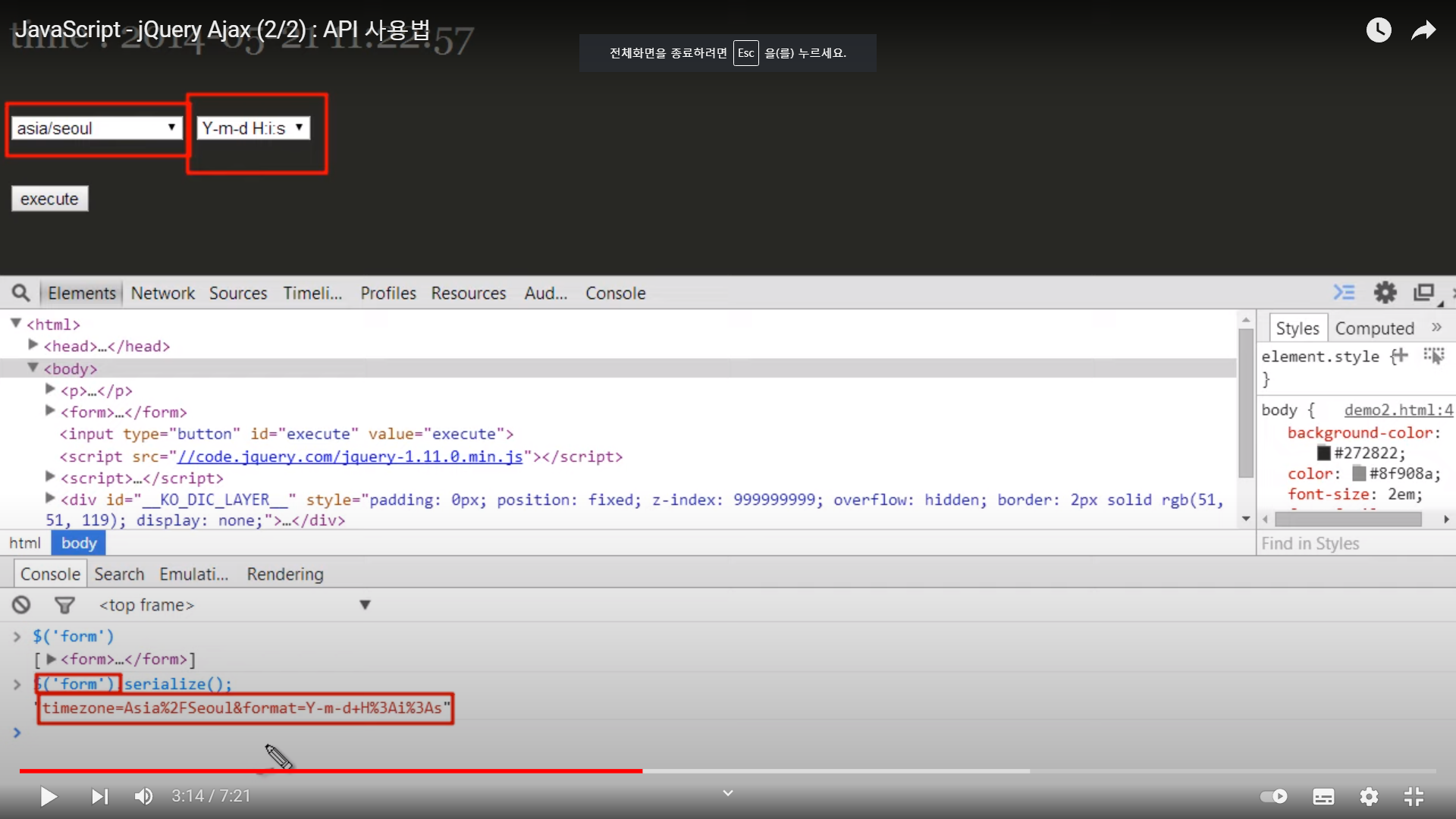The image size is (1456, 819).
Task: Open the Audits tab
Action: click(x=545, y=293)
